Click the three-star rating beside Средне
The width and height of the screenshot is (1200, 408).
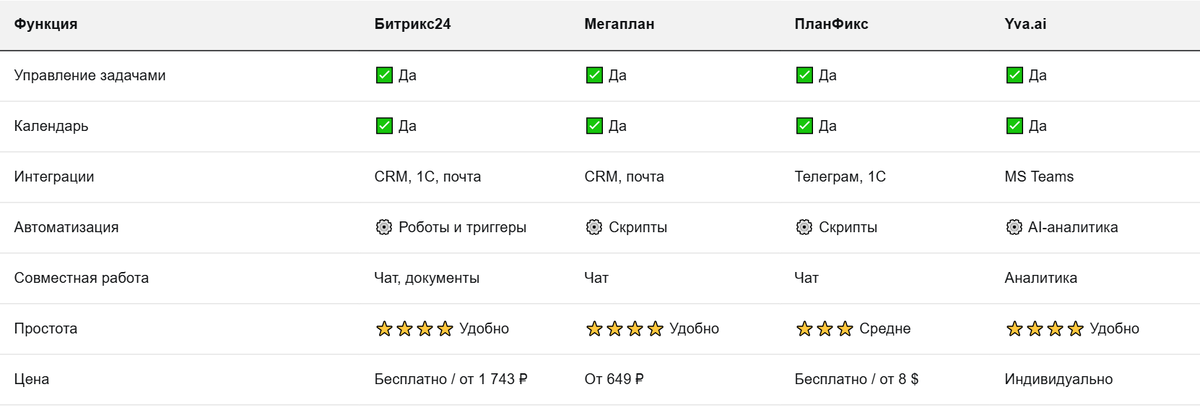pos(824,329)
